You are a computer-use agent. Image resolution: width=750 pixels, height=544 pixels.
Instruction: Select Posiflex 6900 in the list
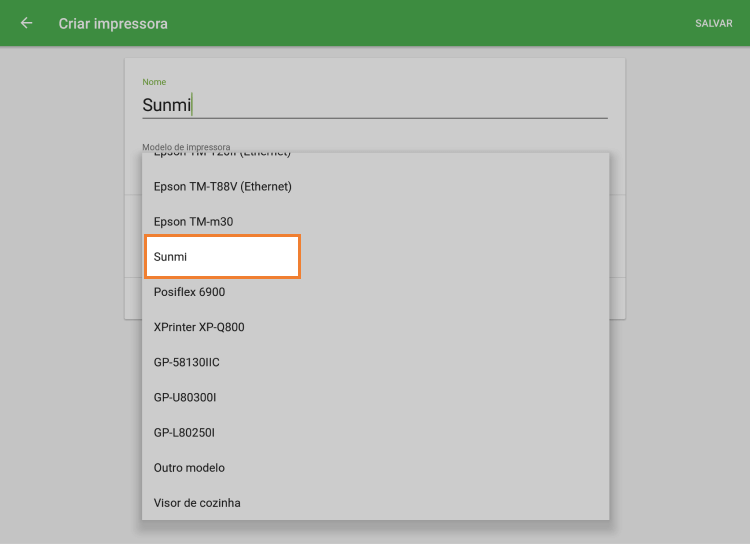(190, 292)
